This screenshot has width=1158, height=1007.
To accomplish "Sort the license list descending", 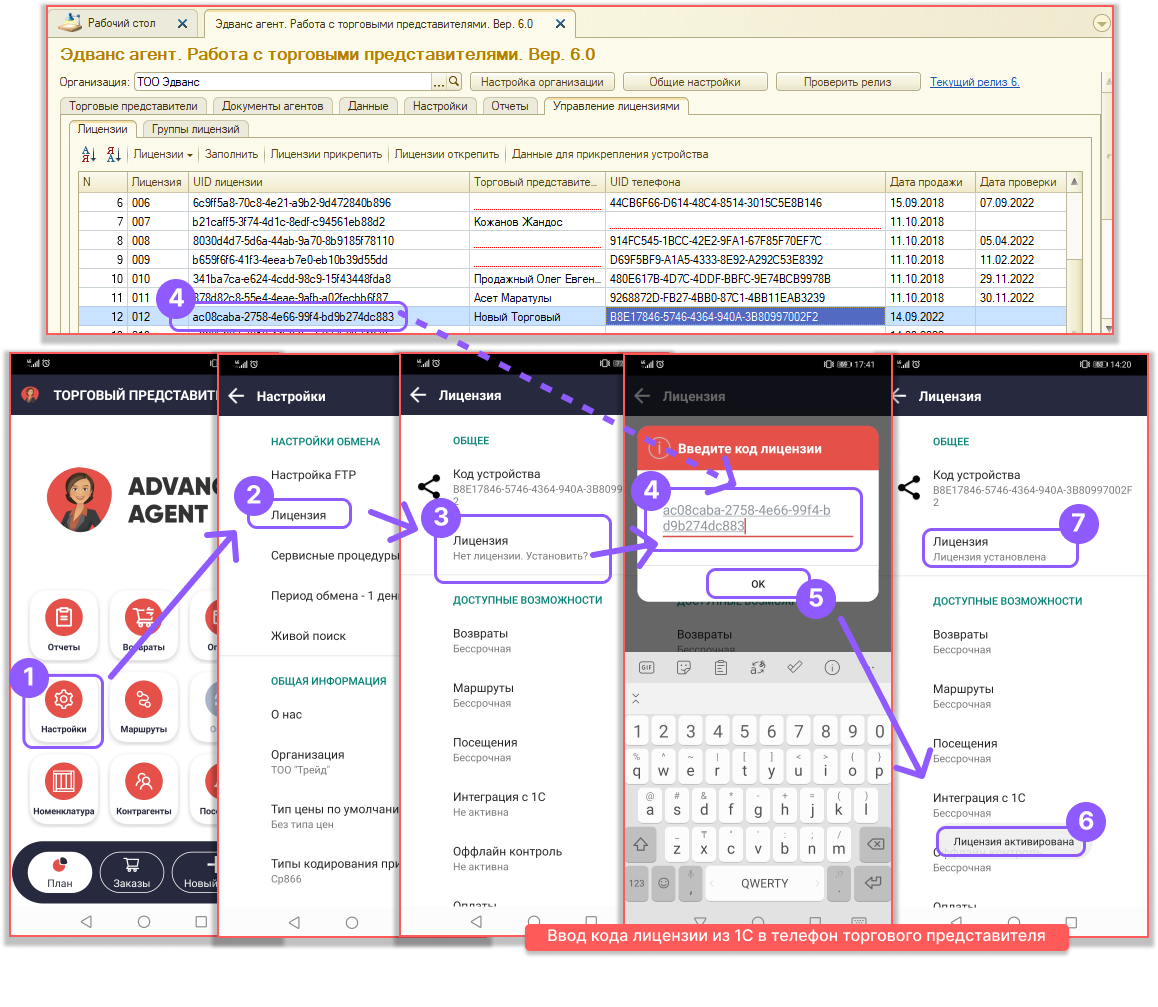I will 114,154.
